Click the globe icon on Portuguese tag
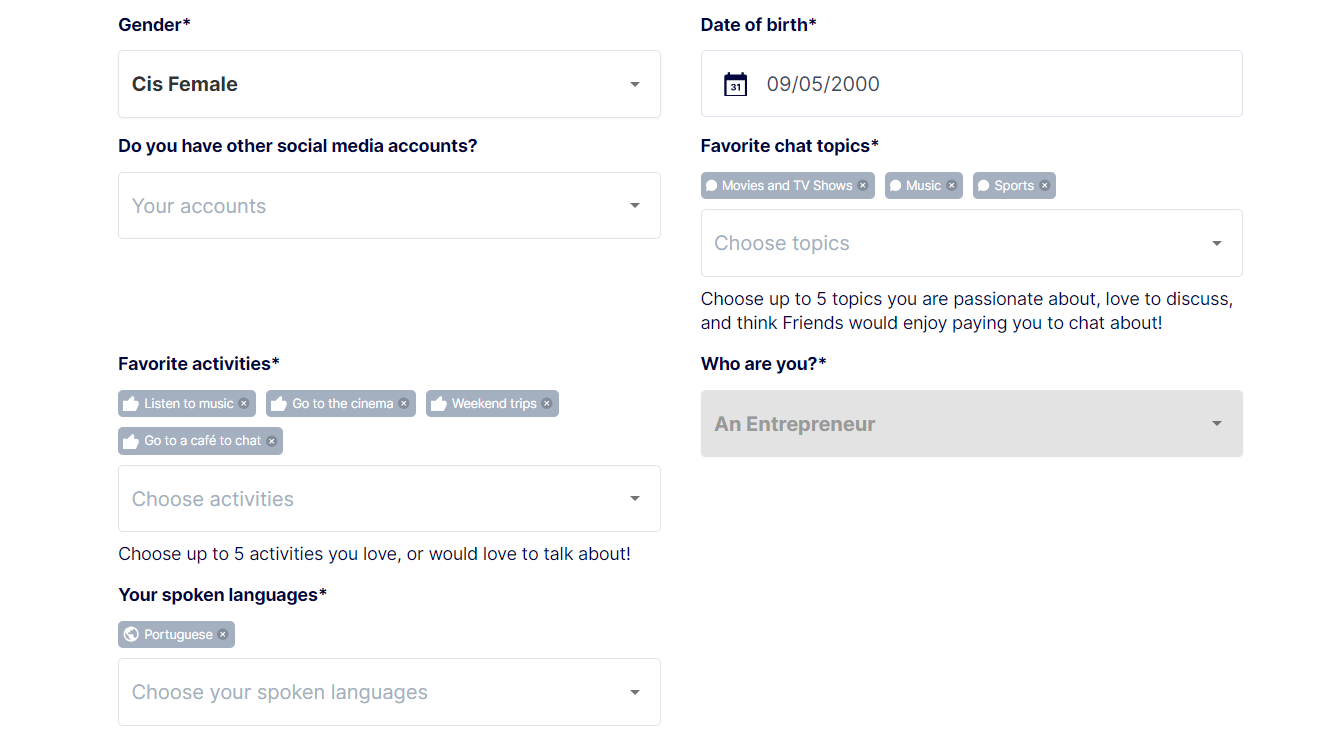 click(131, 635)
